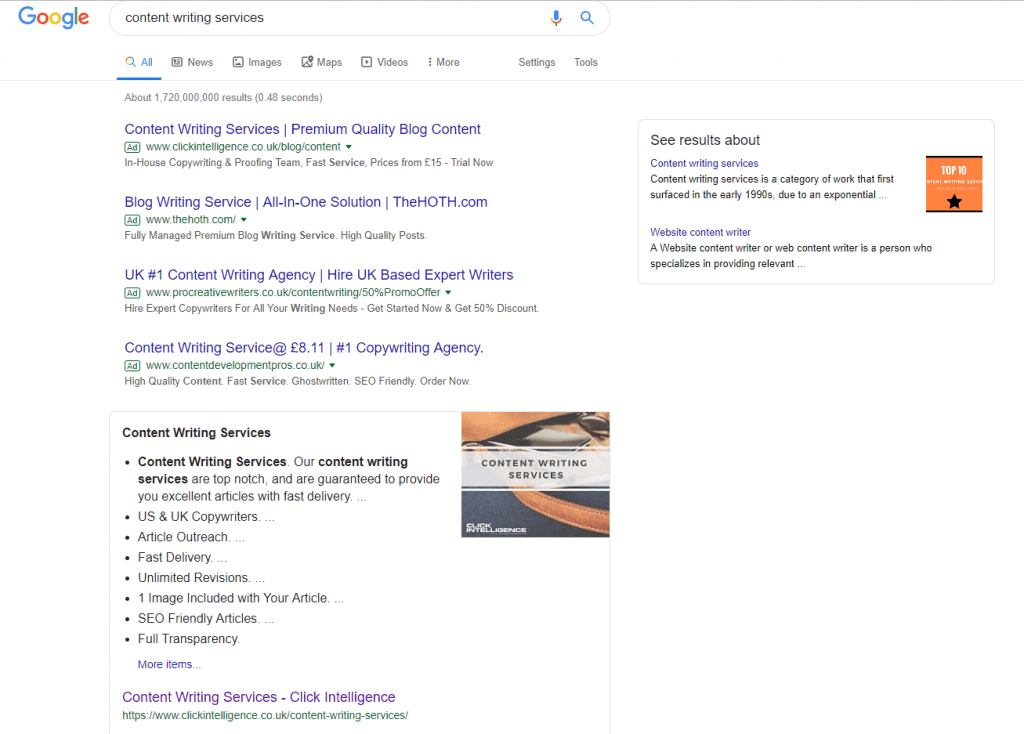This screenshot has width=1024, height=734.
Task: Click the microphone voice search icon
Action: click(556, 17)
